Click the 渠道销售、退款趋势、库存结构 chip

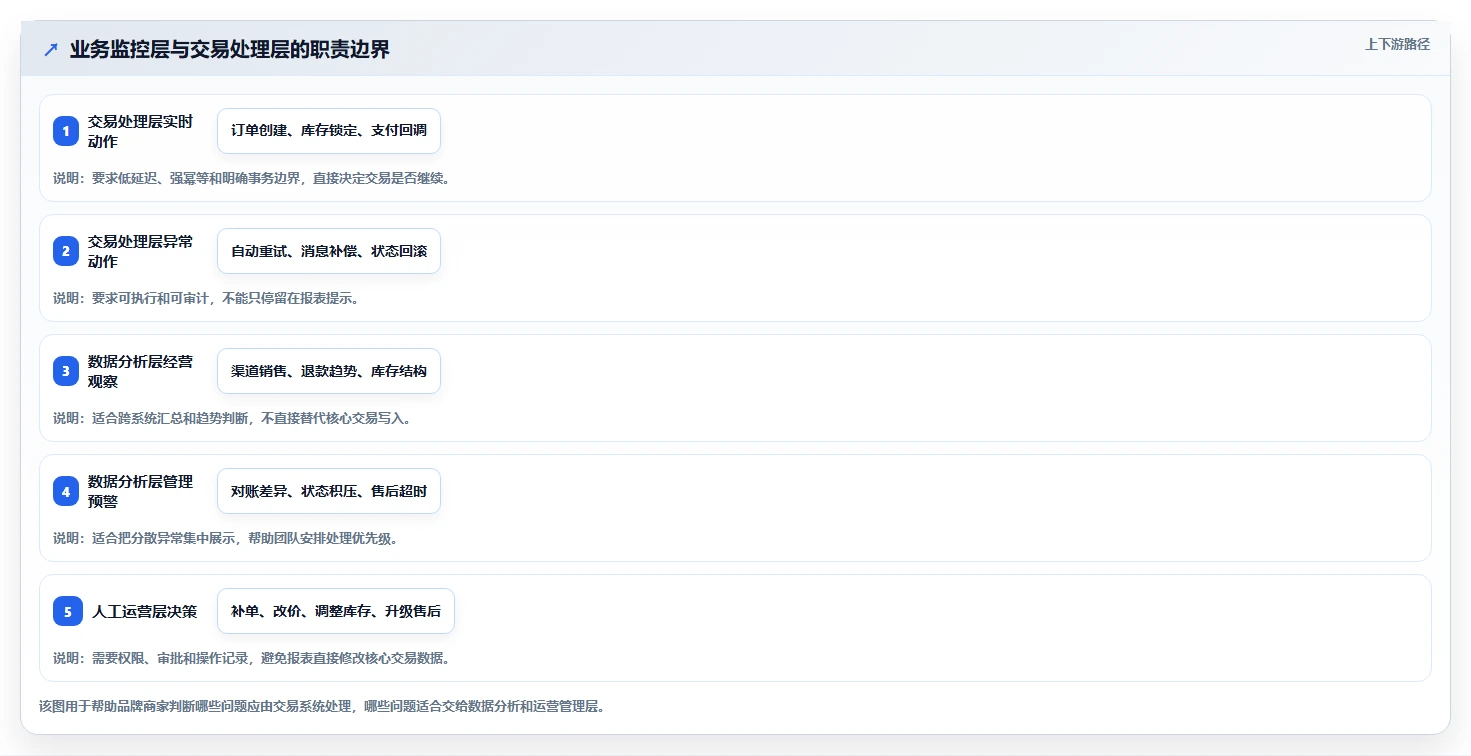[x=329, y=371]
